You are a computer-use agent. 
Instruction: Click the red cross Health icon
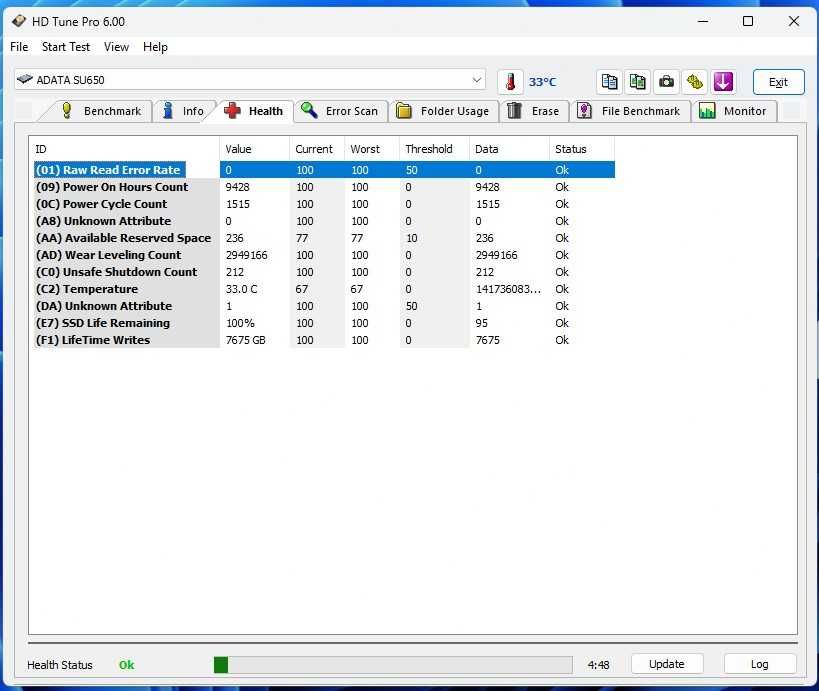pos(232,110)
